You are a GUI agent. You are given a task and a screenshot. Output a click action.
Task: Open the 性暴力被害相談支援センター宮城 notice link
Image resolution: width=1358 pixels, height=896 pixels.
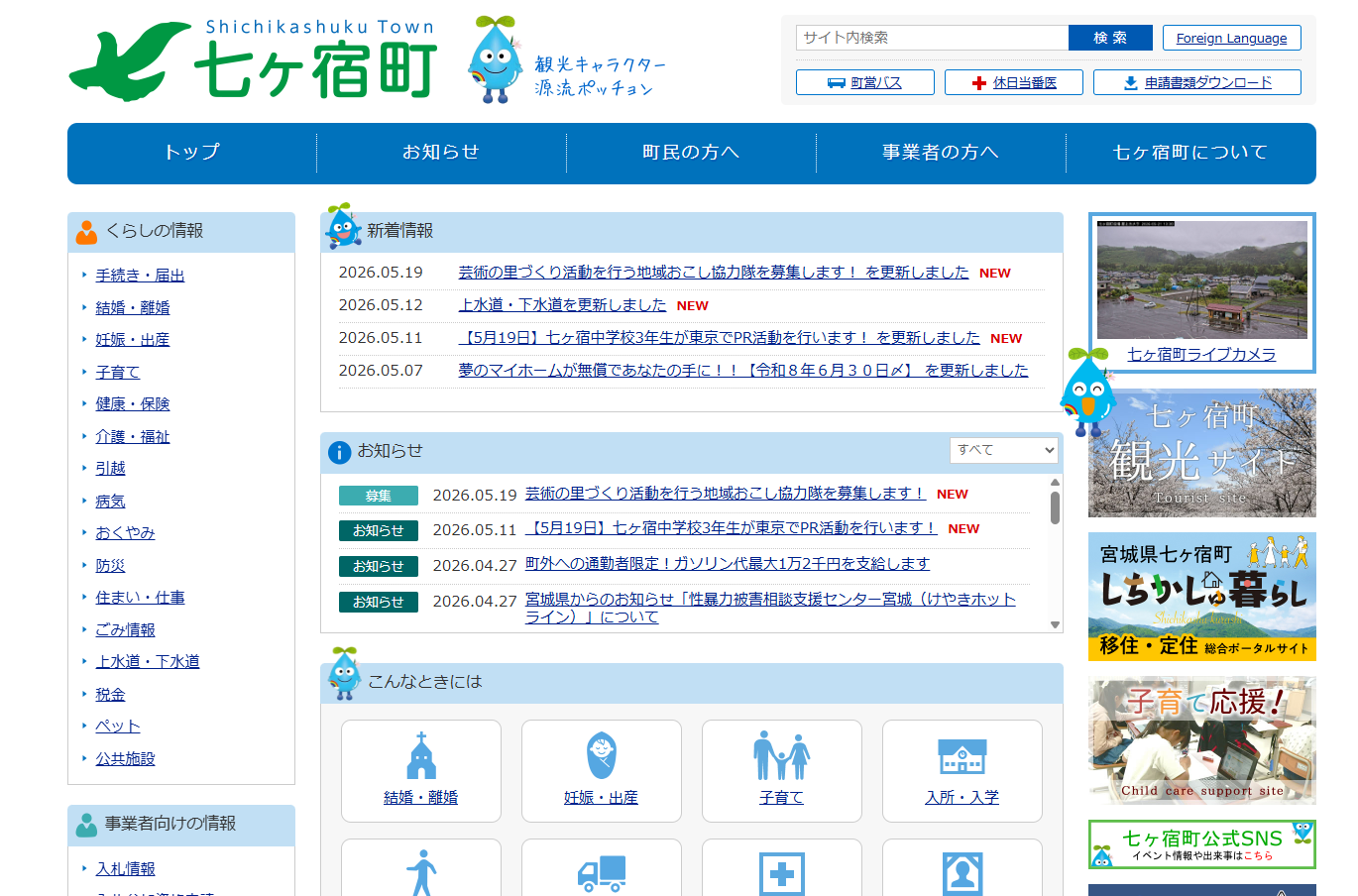[770, 608]
